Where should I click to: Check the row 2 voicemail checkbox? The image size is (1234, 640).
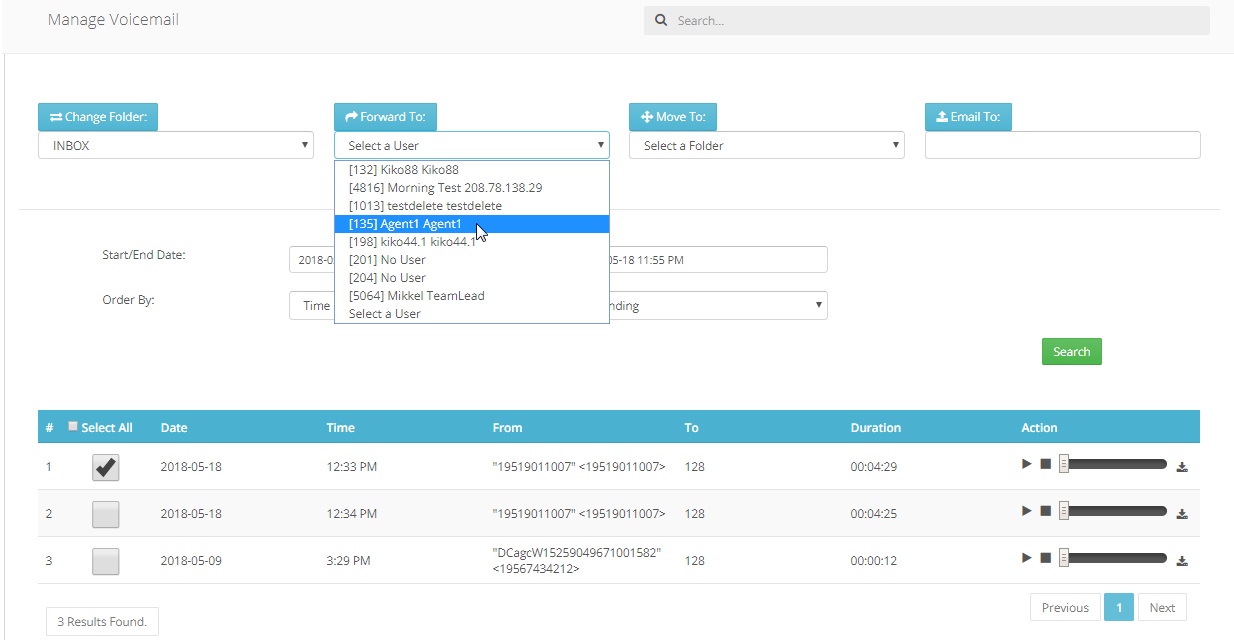pyautogui.click(x=105, y=514)
